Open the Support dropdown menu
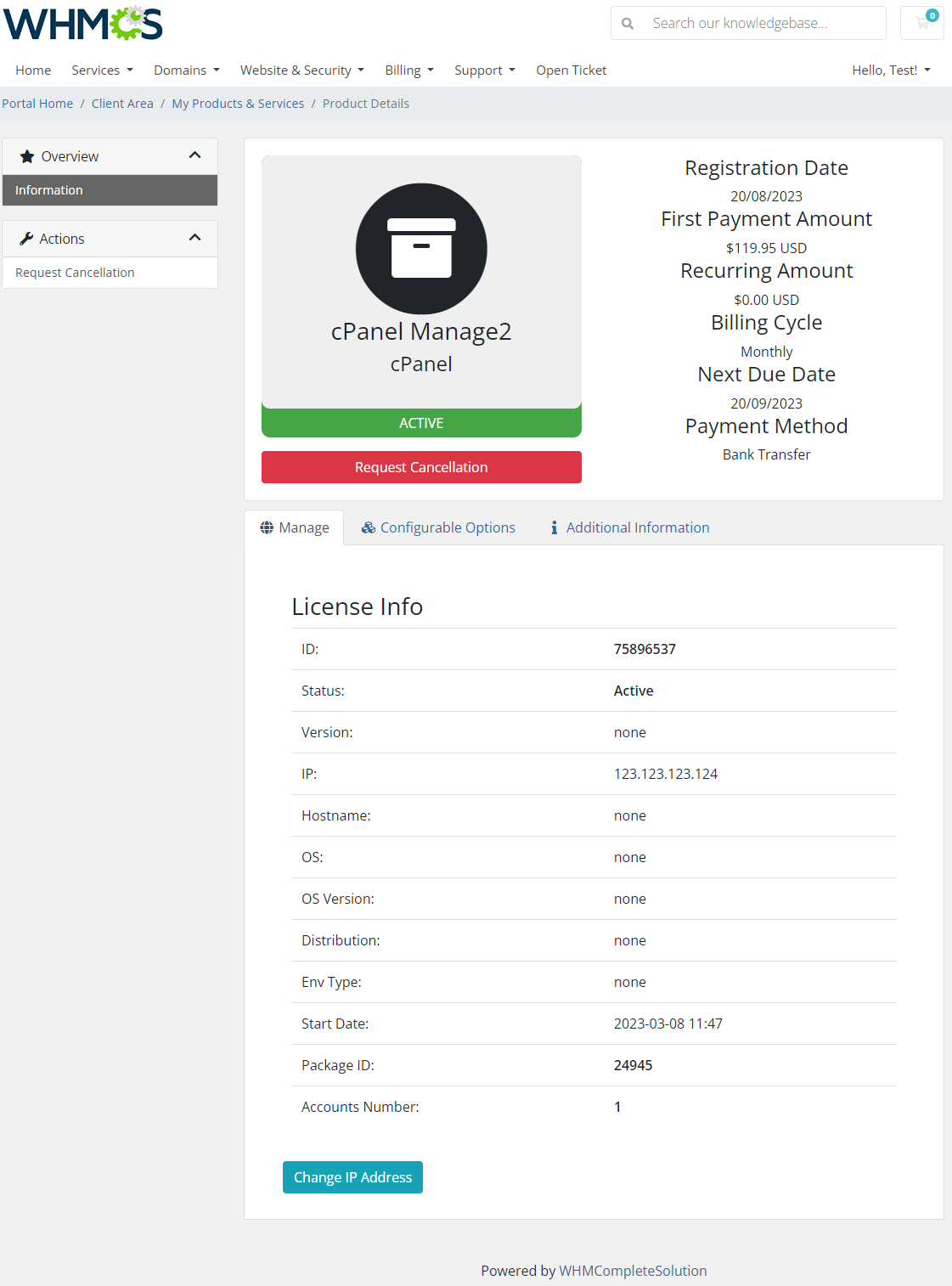 pyautogui.click(x=485, y=70)
